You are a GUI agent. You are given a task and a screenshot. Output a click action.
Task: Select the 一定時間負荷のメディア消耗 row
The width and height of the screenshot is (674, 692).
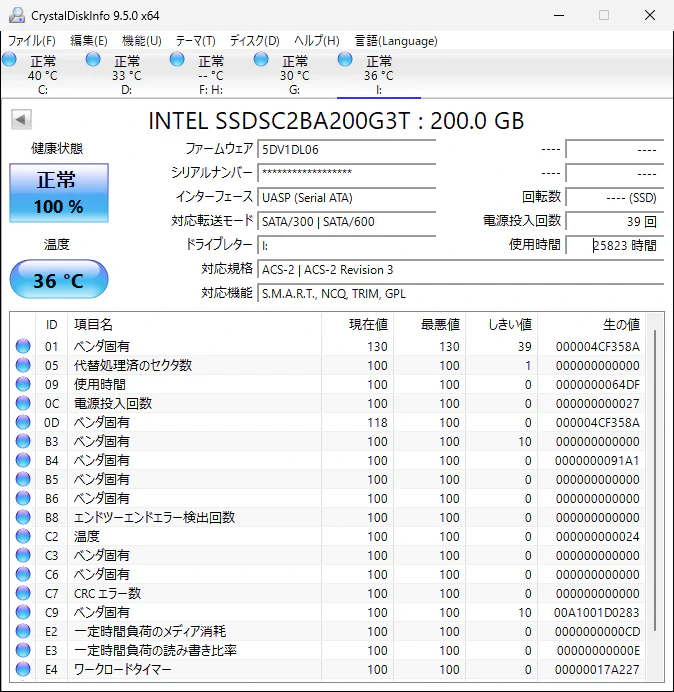coord(328,631)
